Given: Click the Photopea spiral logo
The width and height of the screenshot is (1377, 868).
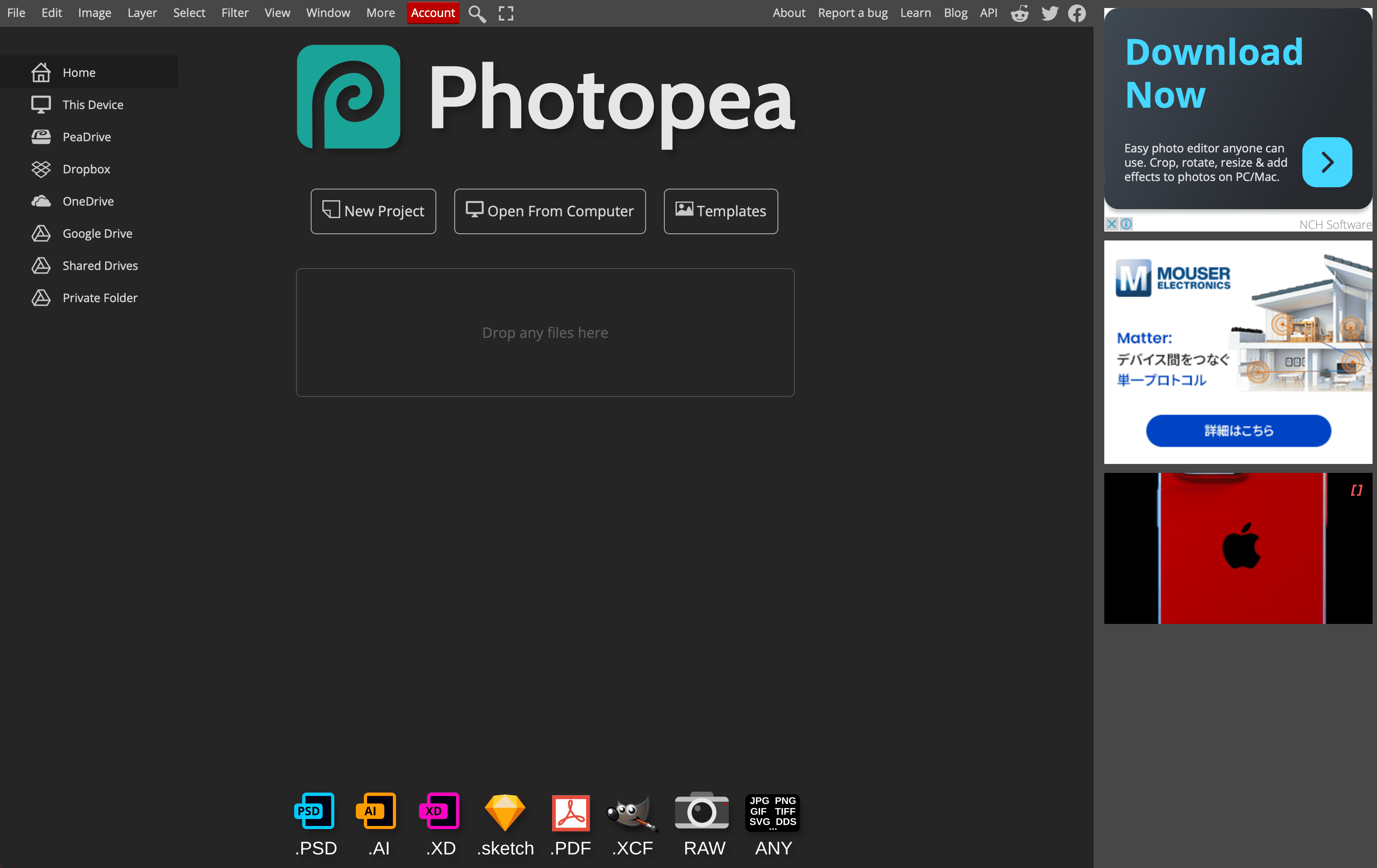Looking at the screenshot, I should [348, 97].
